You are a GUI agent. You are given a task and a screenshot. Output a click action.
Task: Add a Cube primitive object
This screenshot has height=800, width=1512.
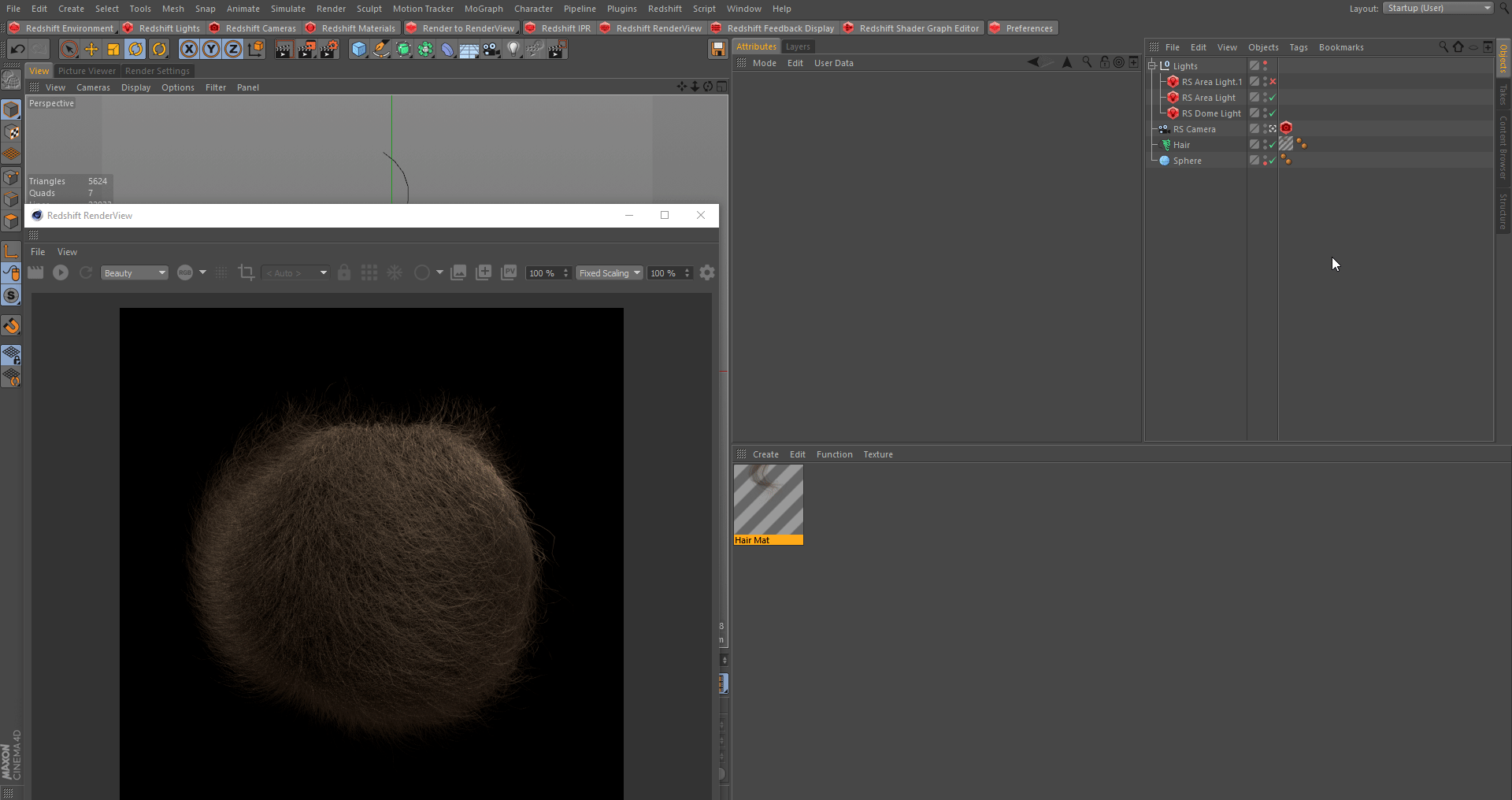tap(359, 50)
